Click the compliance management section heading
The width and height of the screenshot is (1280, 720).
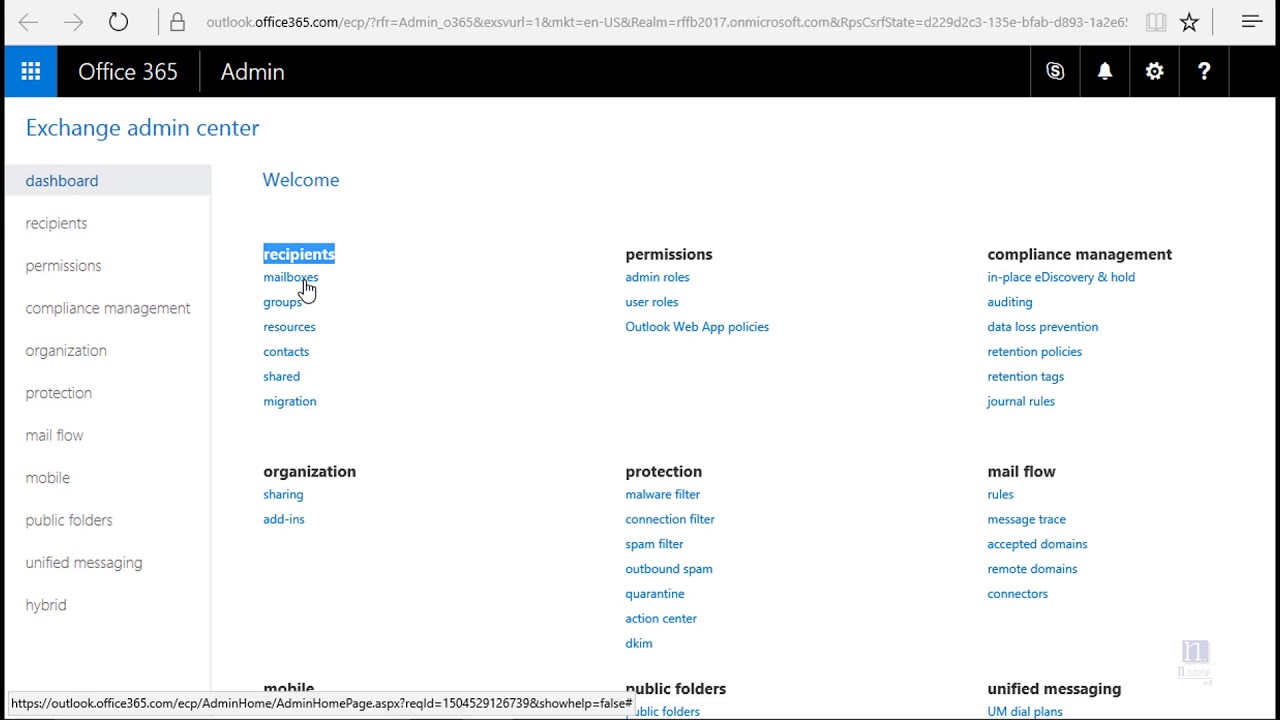coord(1079,254)
